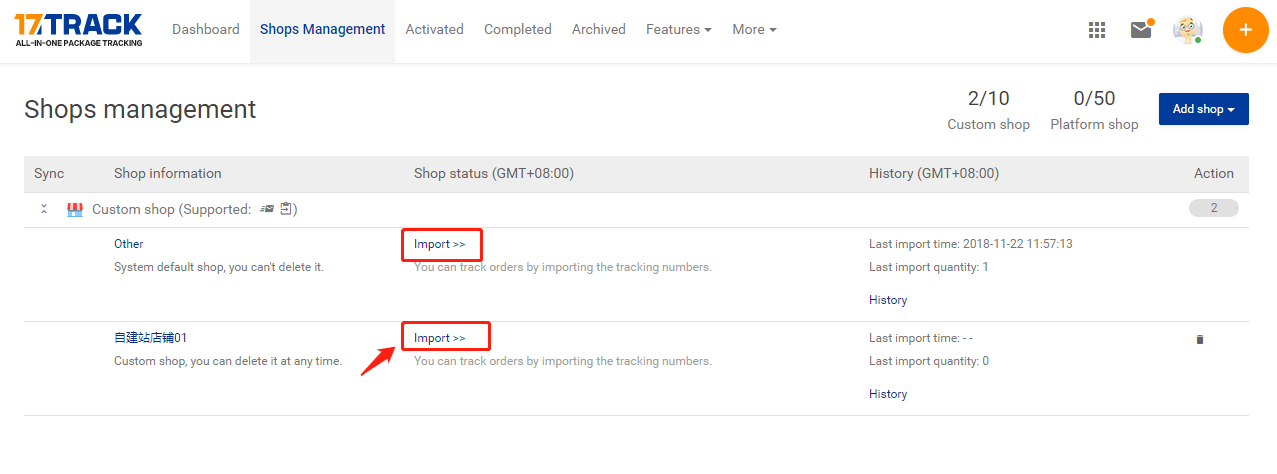Click Import for the Other shop
The image size is (1277, 474).
pyautogui.click(x=440, y=244)
